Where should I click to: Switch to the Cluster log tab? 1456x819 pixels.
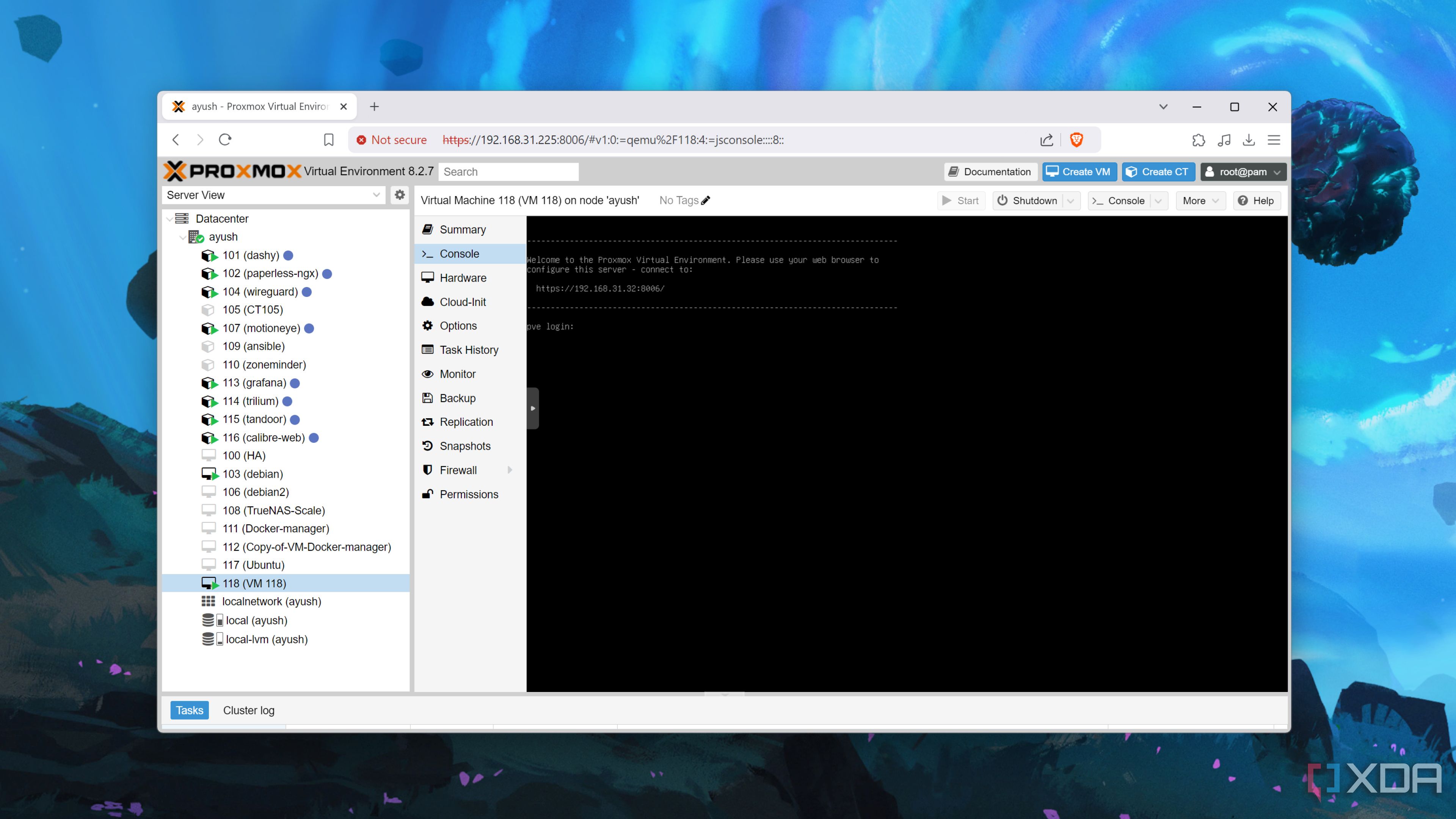249,710
